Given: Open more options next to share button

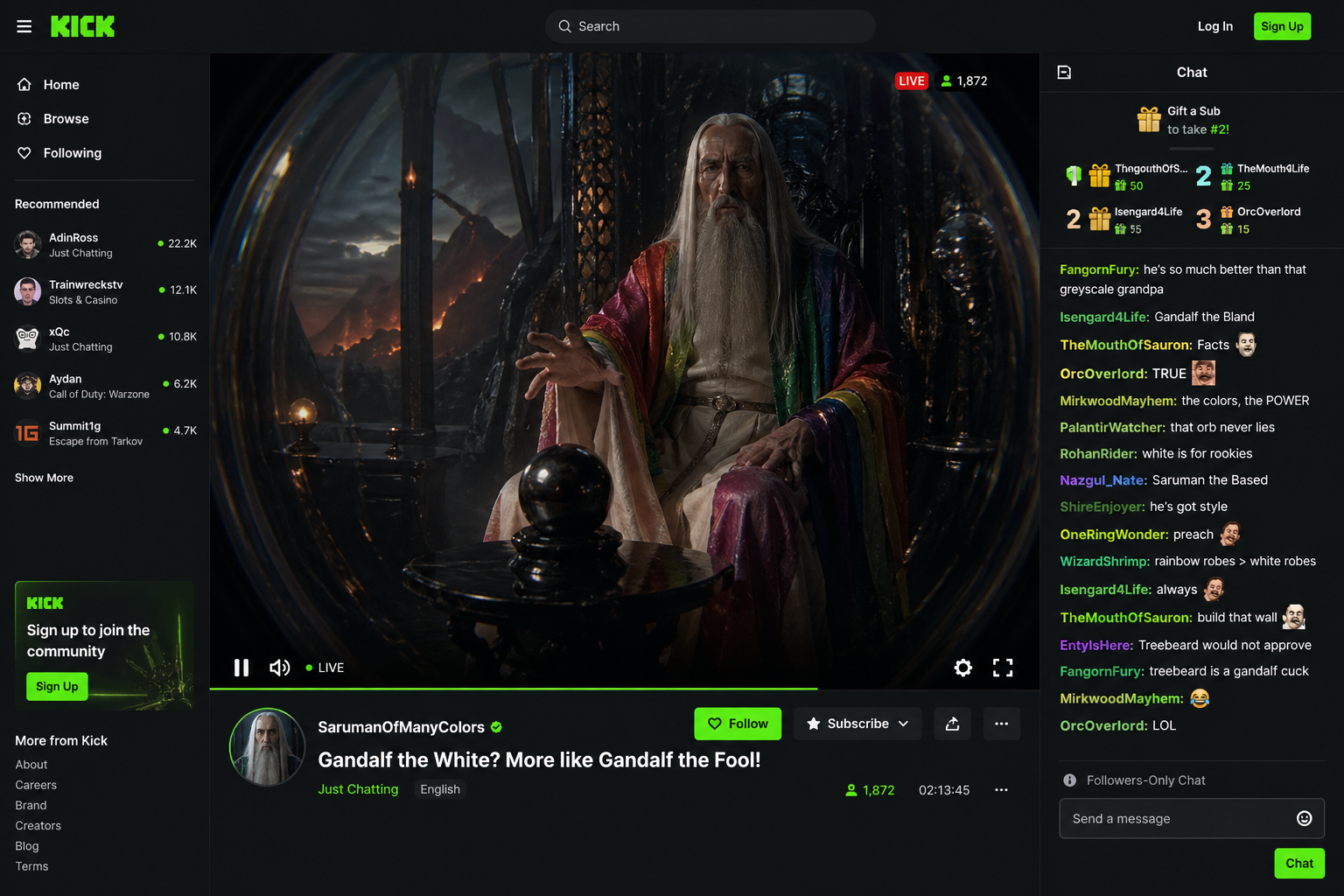Looking at the screenshot, I should click(x=1002, y=724).
